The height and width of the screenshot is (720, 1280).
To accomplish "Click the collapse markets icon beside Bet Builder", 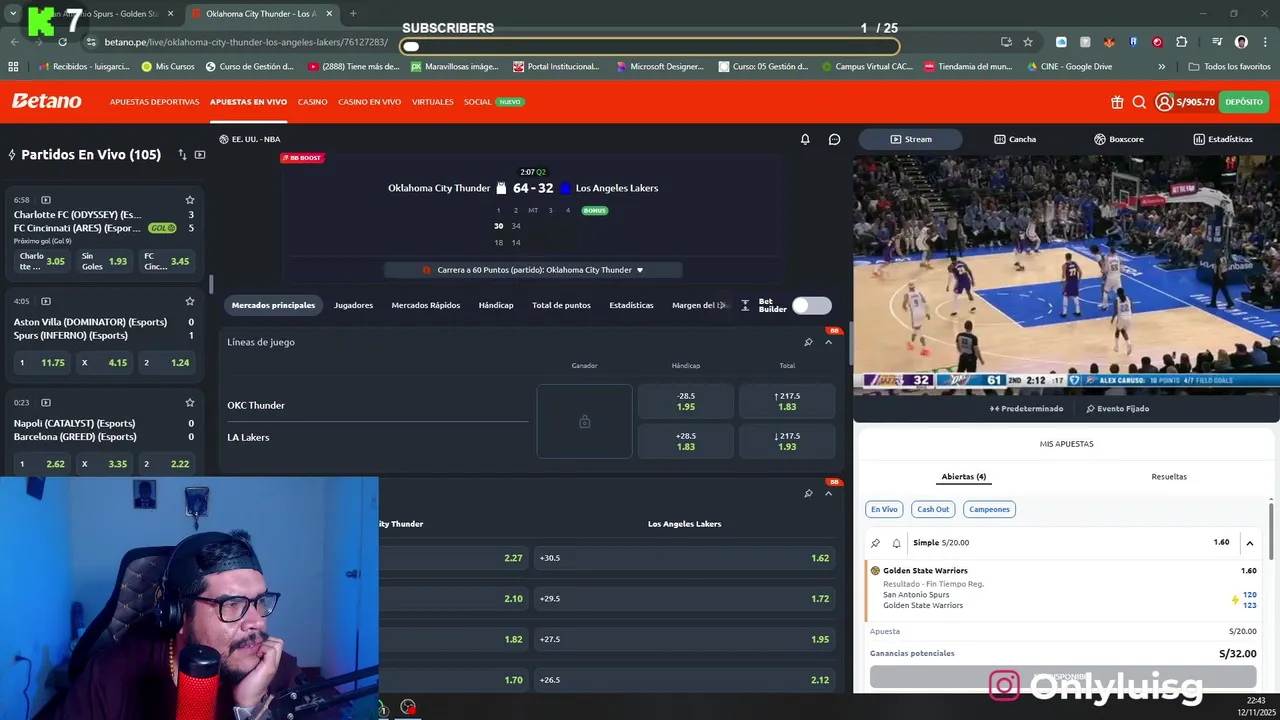I will point(745,305).
